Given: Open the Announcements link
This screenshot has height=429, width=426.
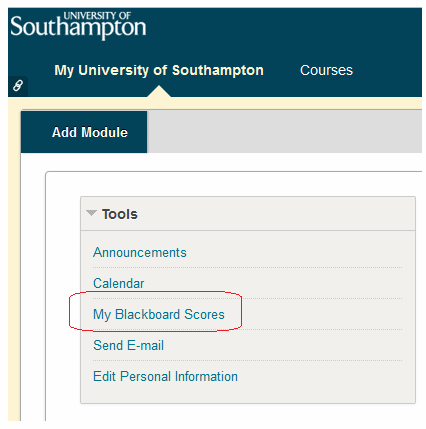Looking at the screenshot, I should pyautogui.click(x=140, y=252).
